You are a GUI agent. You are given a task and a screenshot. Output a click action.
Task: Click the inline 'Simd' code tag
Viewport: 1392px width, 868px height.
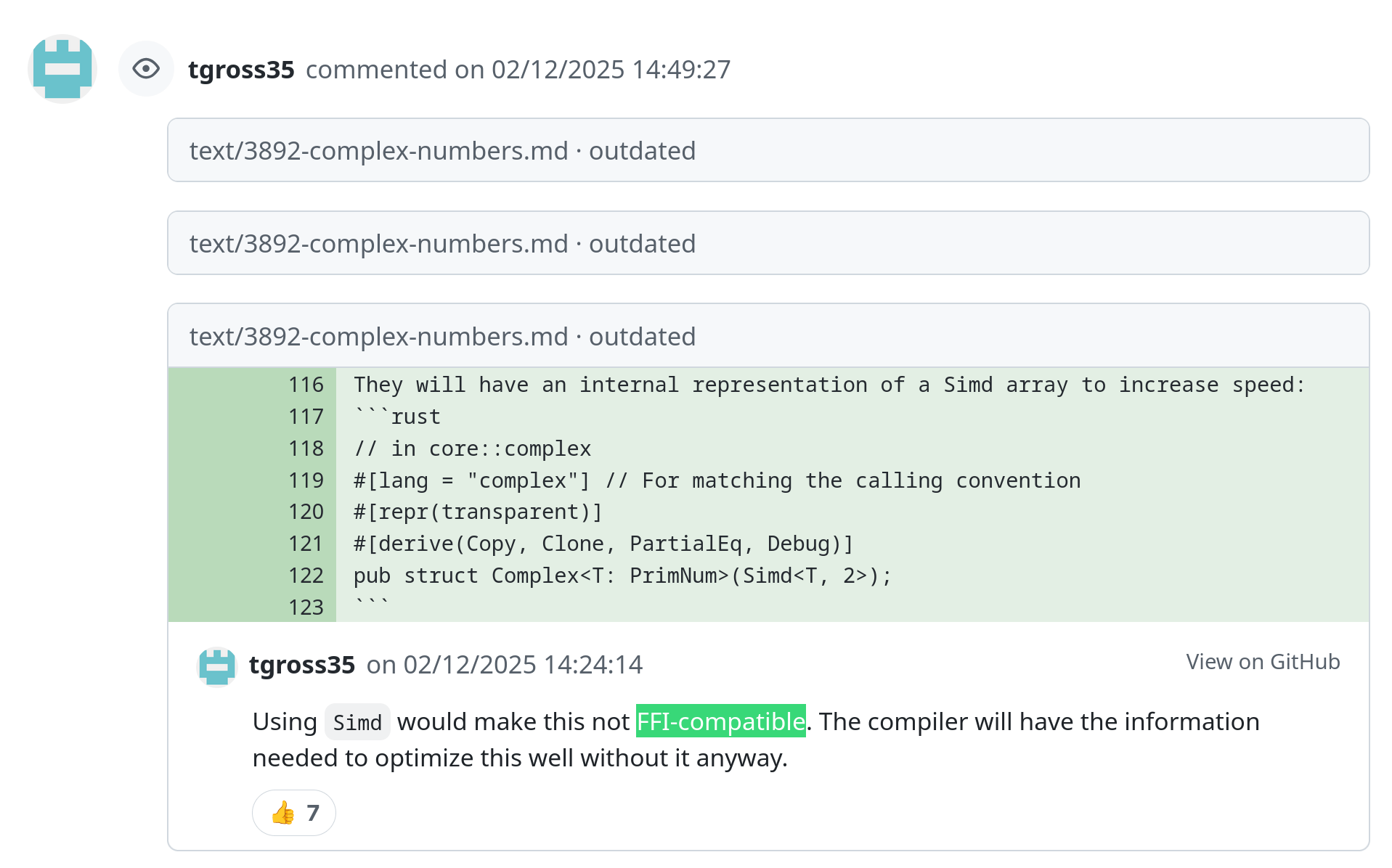click(357, 722)
